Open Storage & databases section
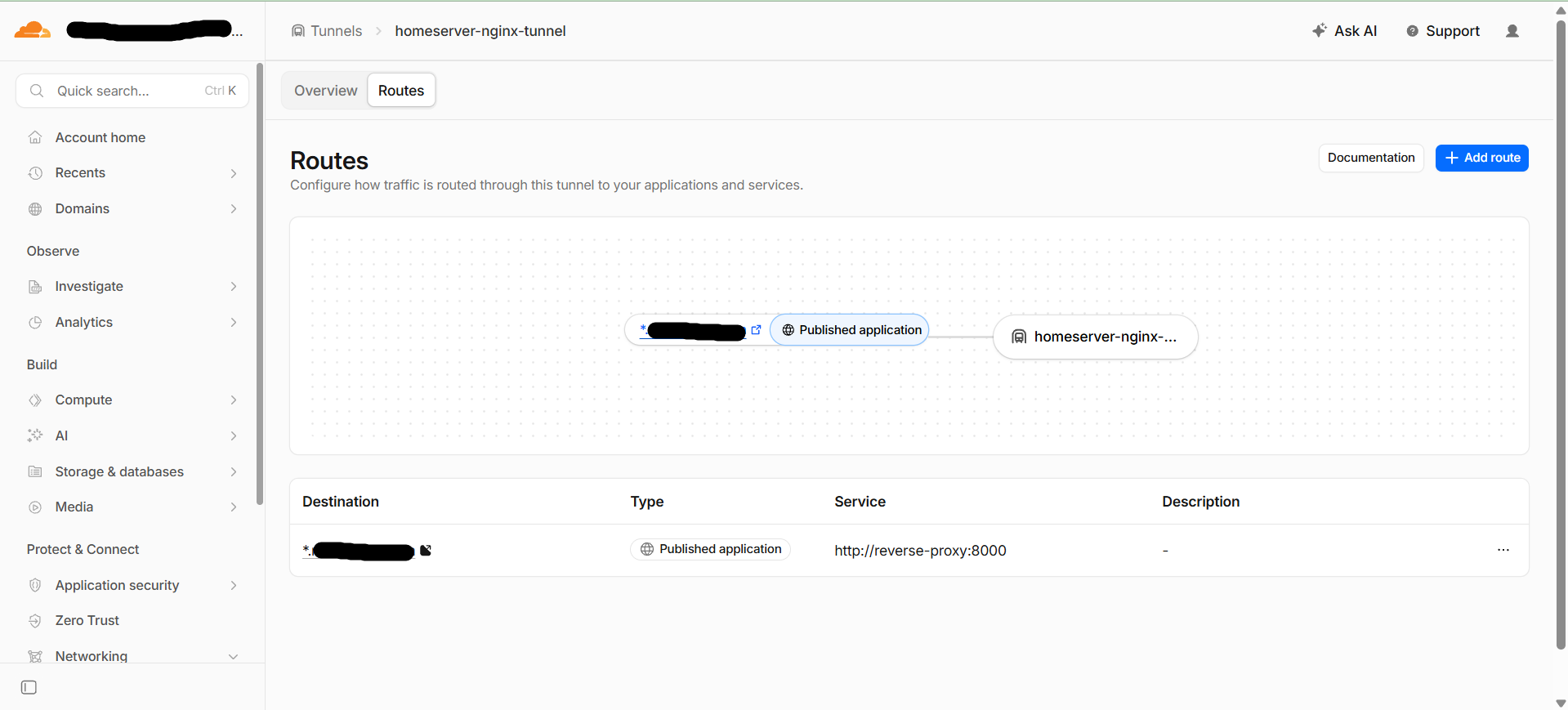1568x710 pixels. pyautogui.click(x=132, y=472)
